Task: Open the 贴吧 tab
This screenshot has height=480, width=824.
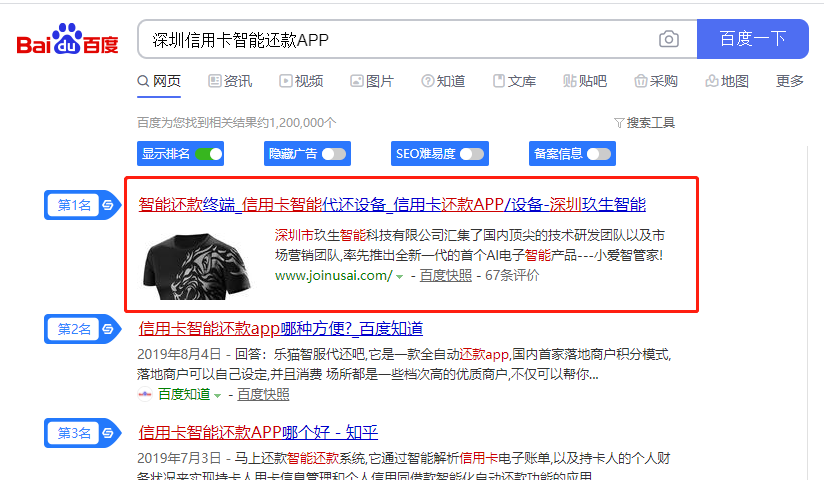Action: point(585,81)
